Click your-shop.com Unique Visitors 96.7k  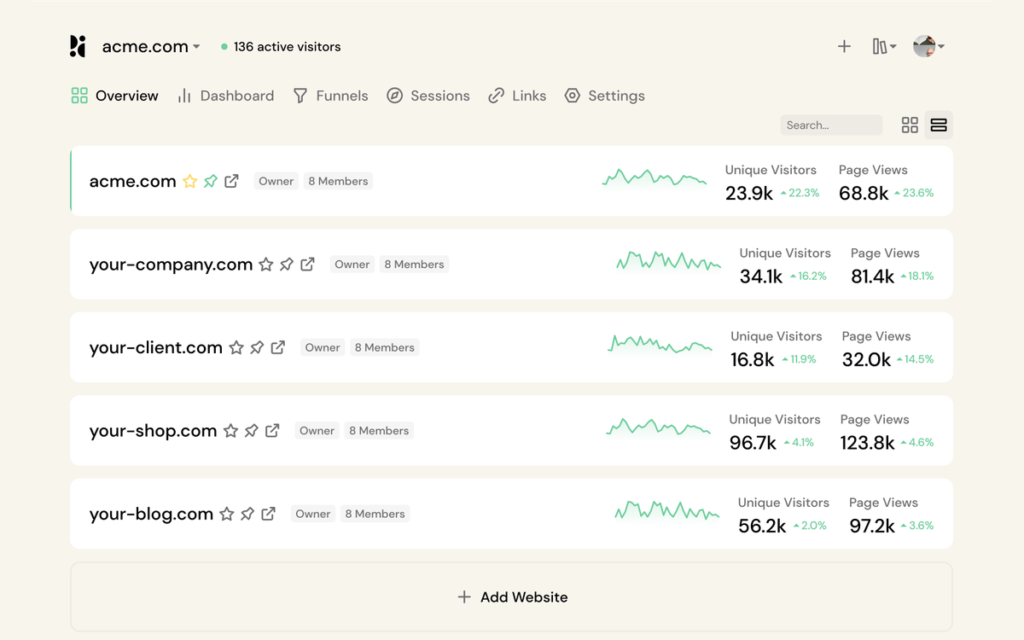753,443
